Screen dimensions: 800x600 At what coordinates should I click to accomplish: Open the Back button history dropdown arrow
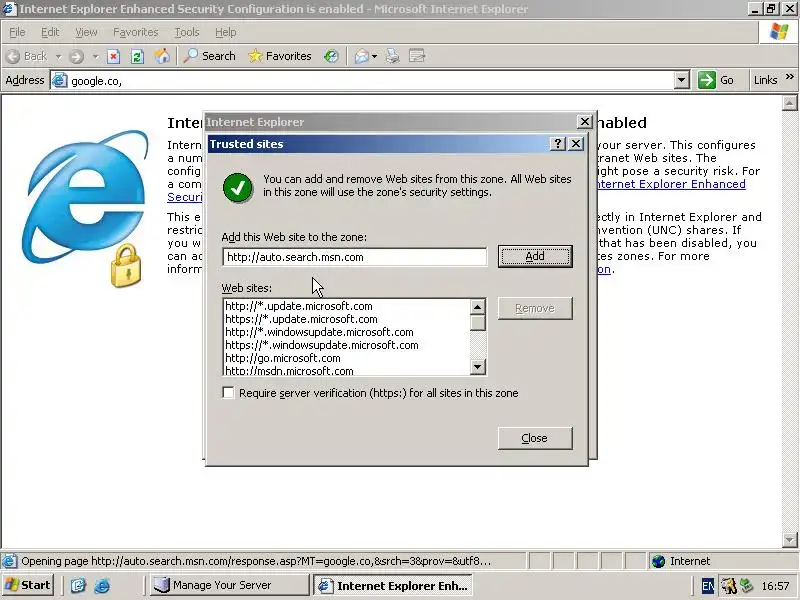click(x=59, y=56)
